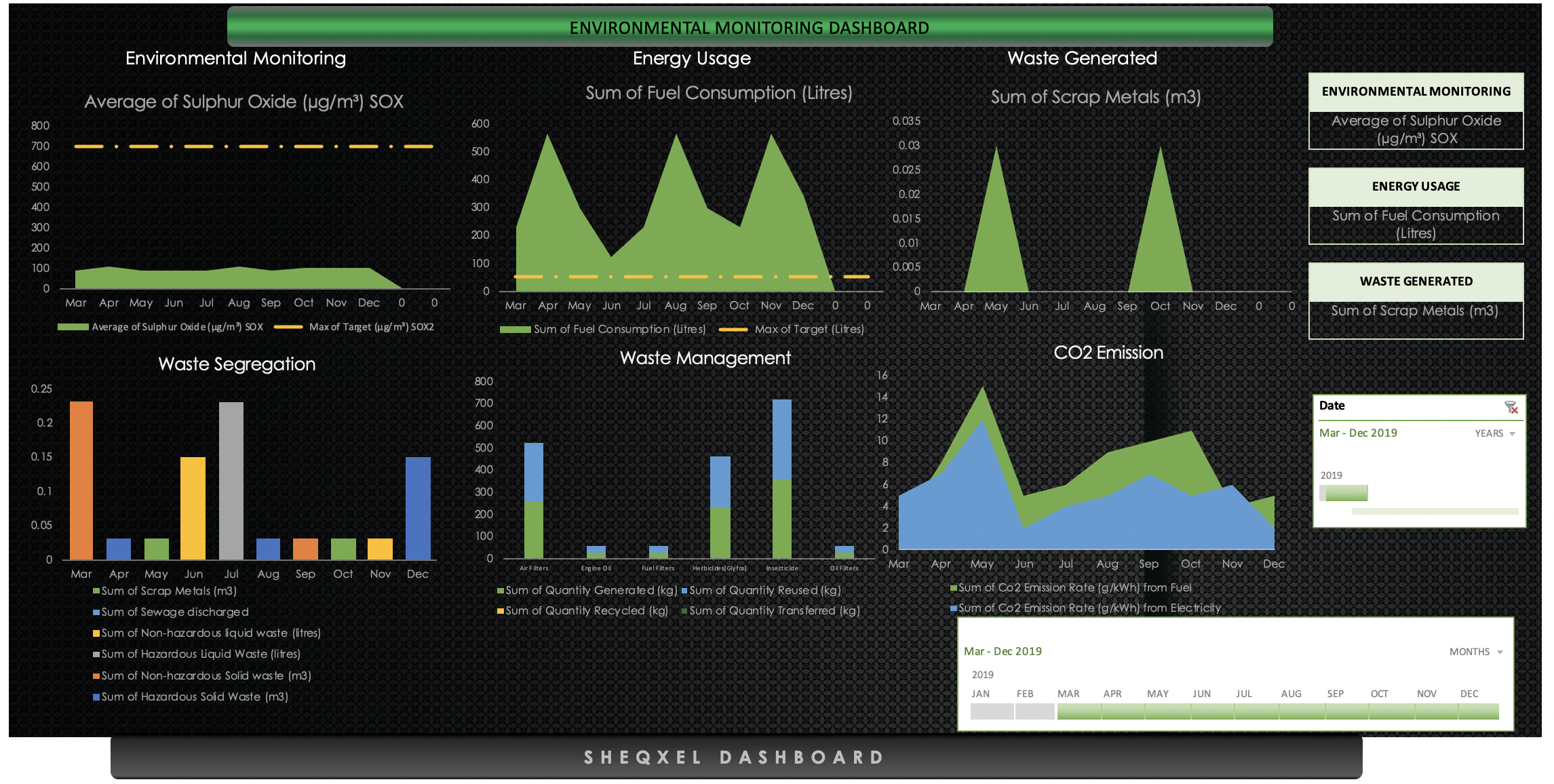Select JAN segment in months timeline
This screenshot has width=1554, height=784.
tap(992, 711)
